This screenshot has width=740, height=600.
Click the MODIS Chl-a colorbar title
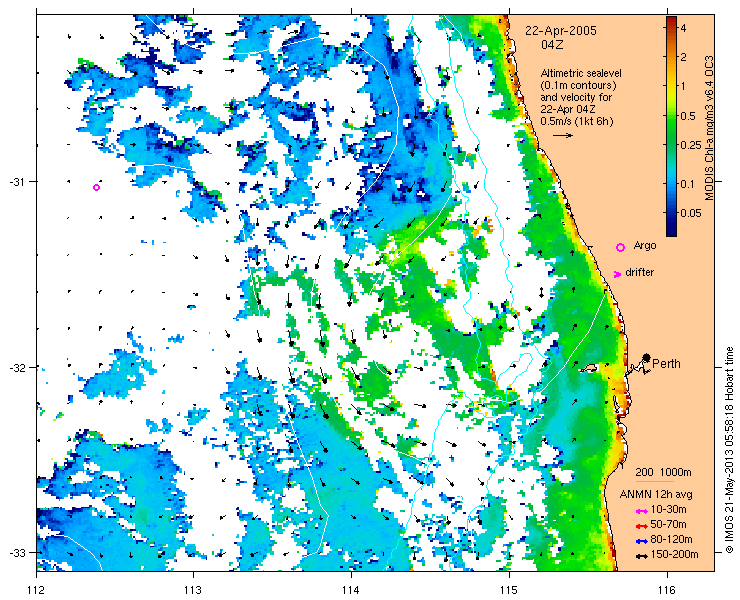click(x=709, y=128)
